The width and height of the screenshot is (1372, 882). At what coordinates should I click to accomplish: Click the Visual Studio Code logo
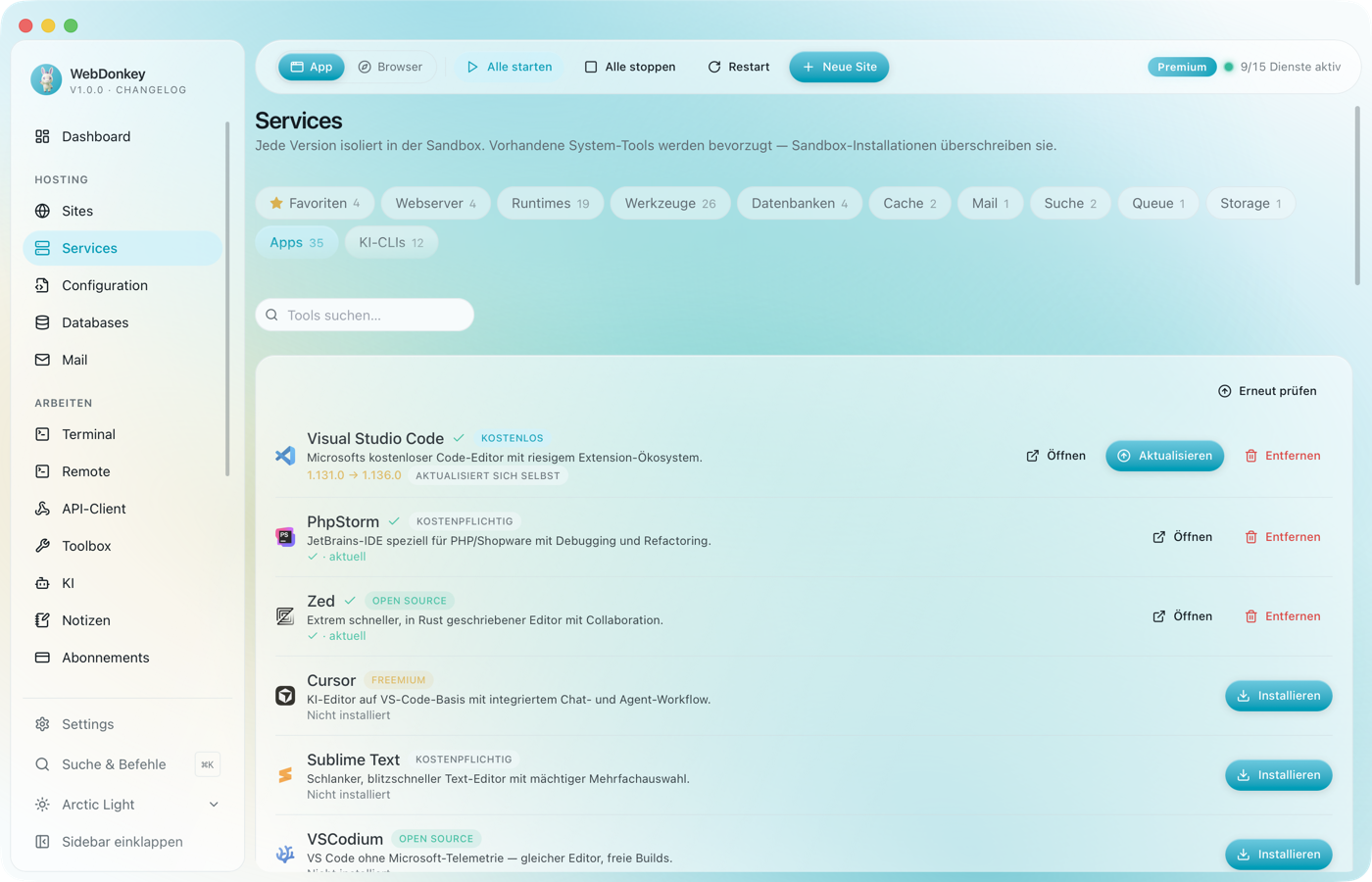click(285, 456)
